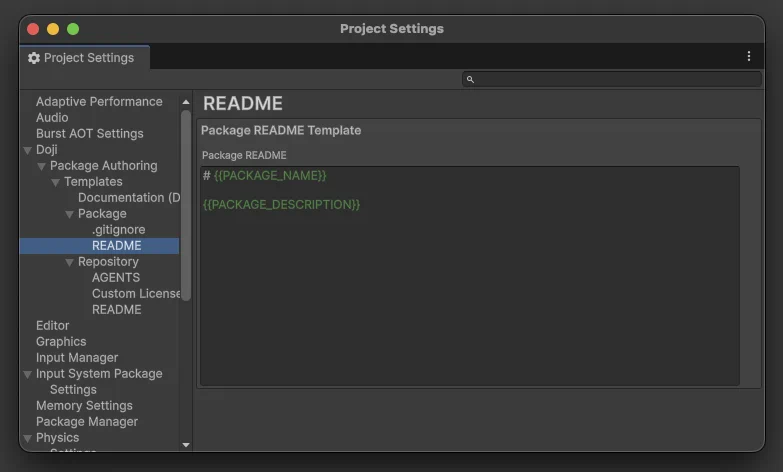Click the search magnifier icon
This screenshot has width=783, height=472.
[x=470, y=79]
